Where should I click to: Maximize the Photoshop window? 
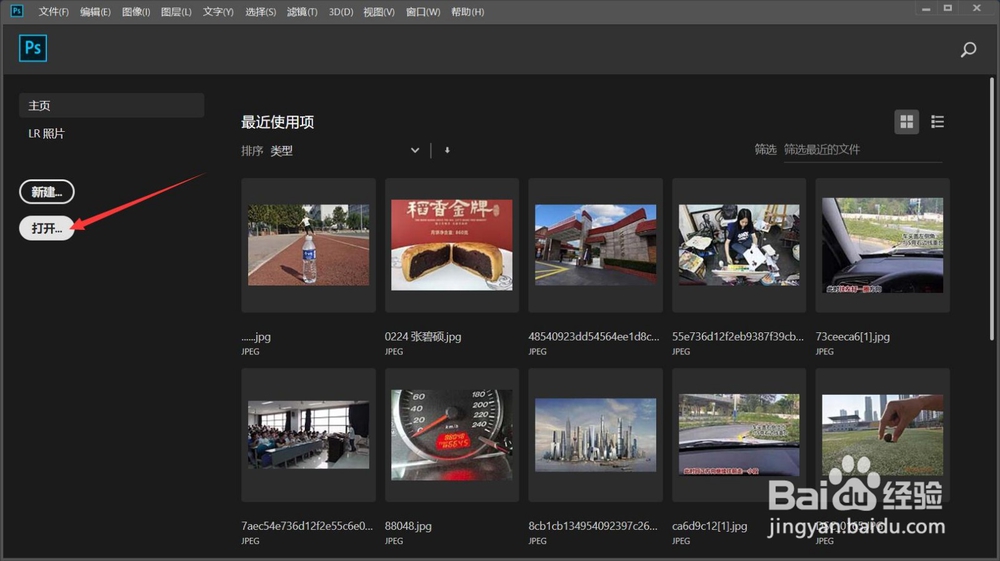(x=948, y=8)
